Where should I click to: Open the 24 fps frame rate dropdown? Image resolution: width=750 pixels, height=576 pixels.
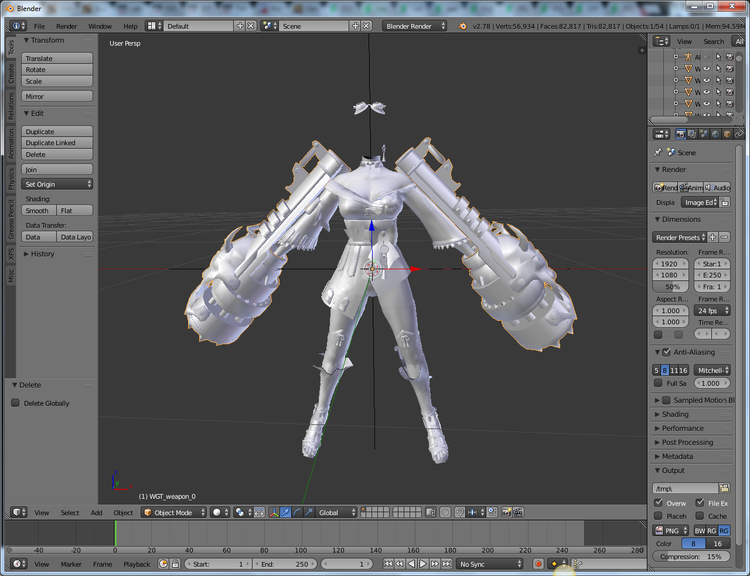(712, 310)
